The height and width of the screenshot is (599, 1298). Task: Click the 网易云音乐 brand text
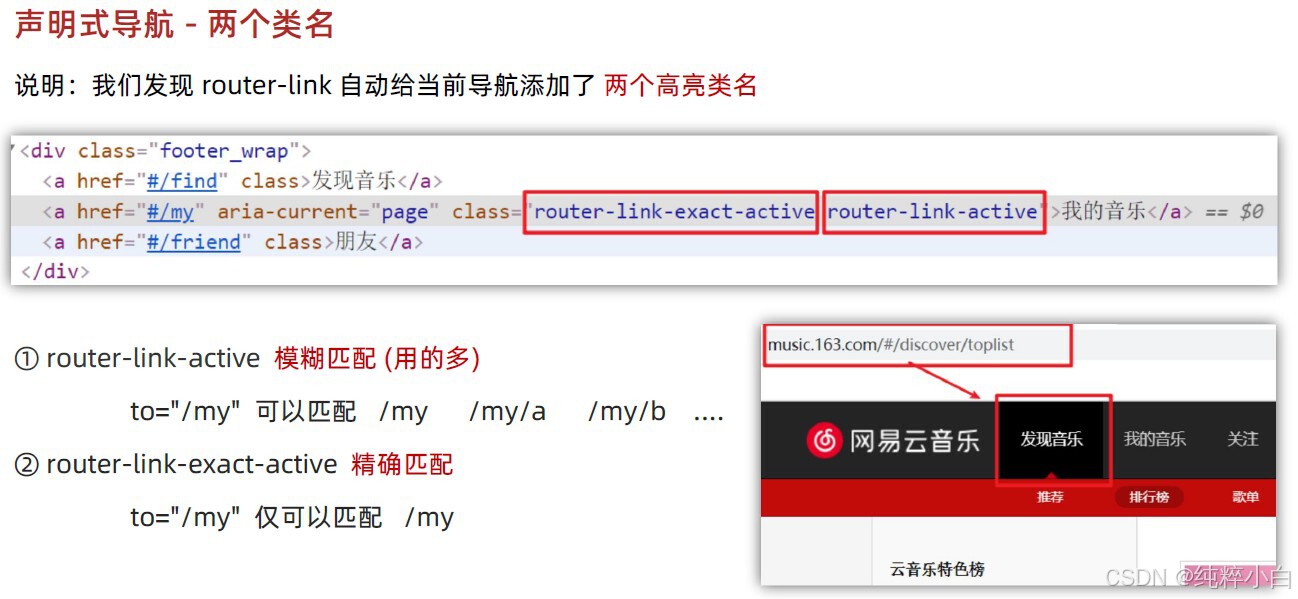(914, 440)
